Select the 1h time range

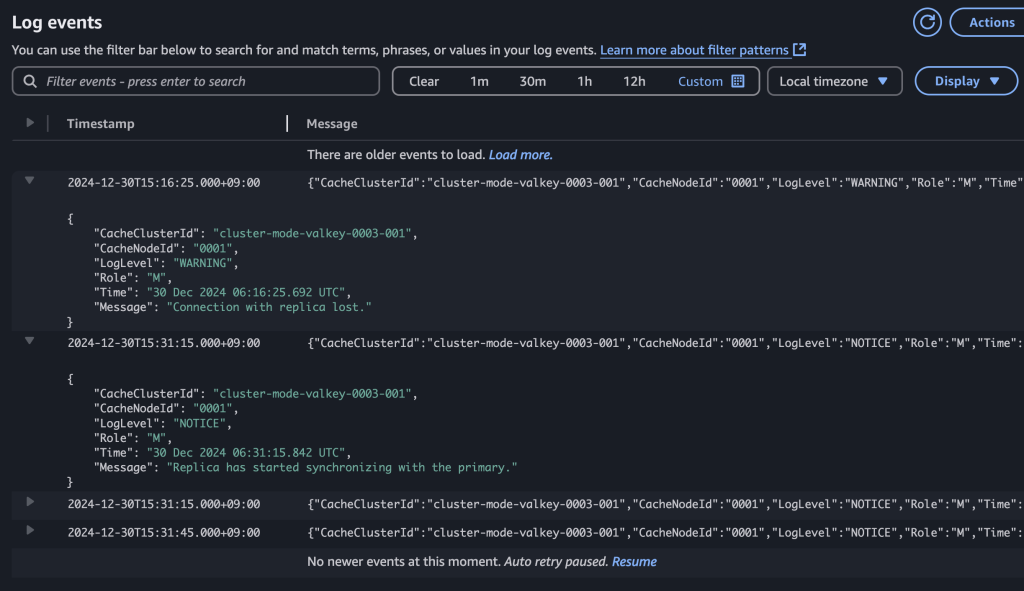pyautogui.click(x=584, y=81)
